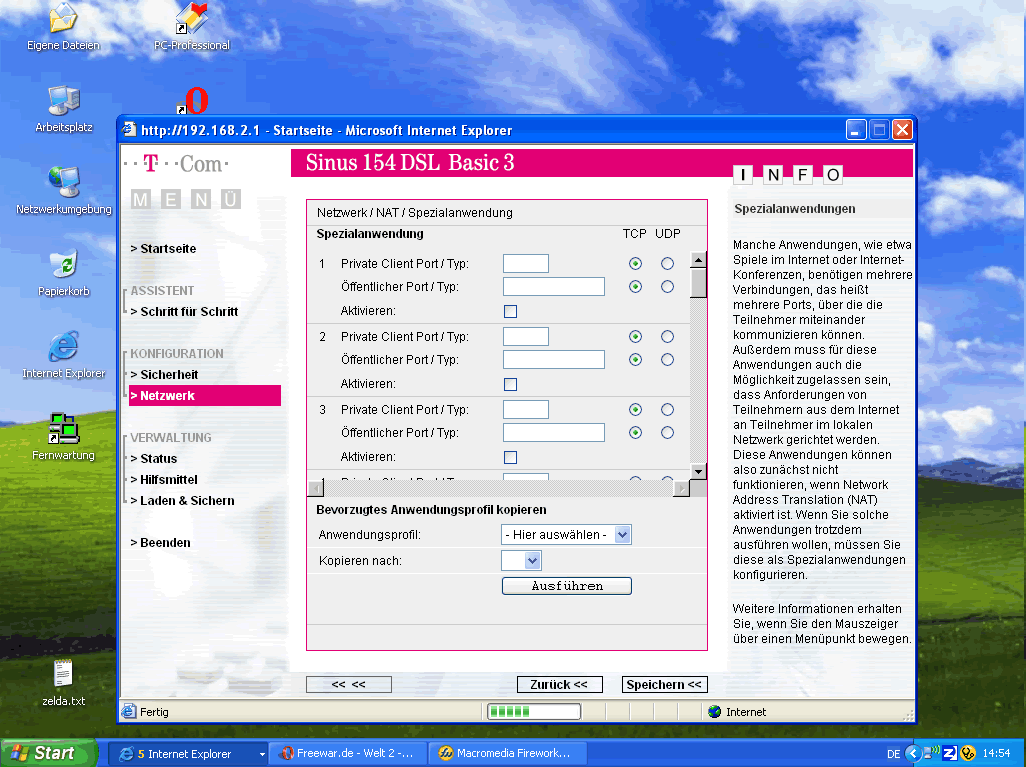1026x767 pixels.
Task: Select the Netzwerk menu item
Action: pos(205,395)
